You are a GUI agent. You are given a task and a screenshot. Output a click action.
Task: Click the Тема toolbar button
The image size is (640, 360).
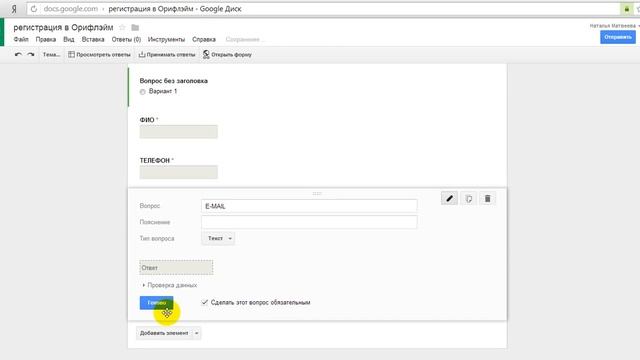tap(51, 54)
